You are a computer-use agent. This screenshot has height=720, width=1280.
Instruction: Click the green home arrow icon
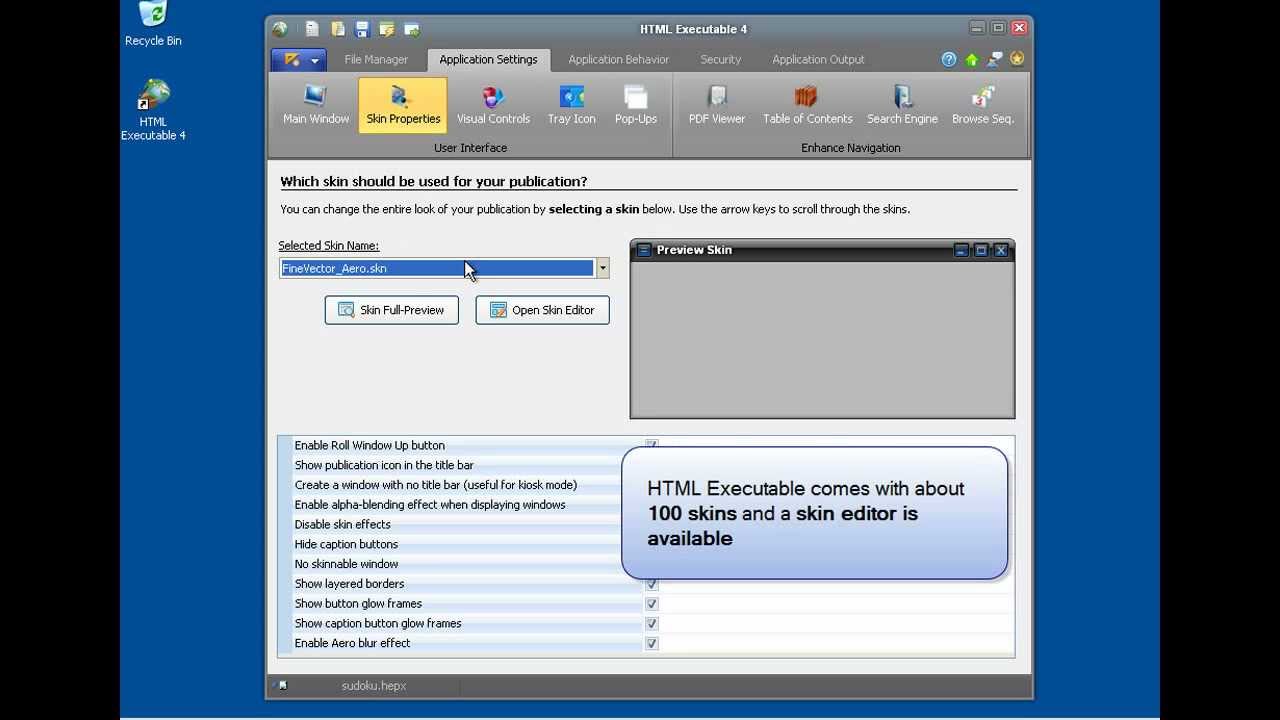(x=971, y=59)
